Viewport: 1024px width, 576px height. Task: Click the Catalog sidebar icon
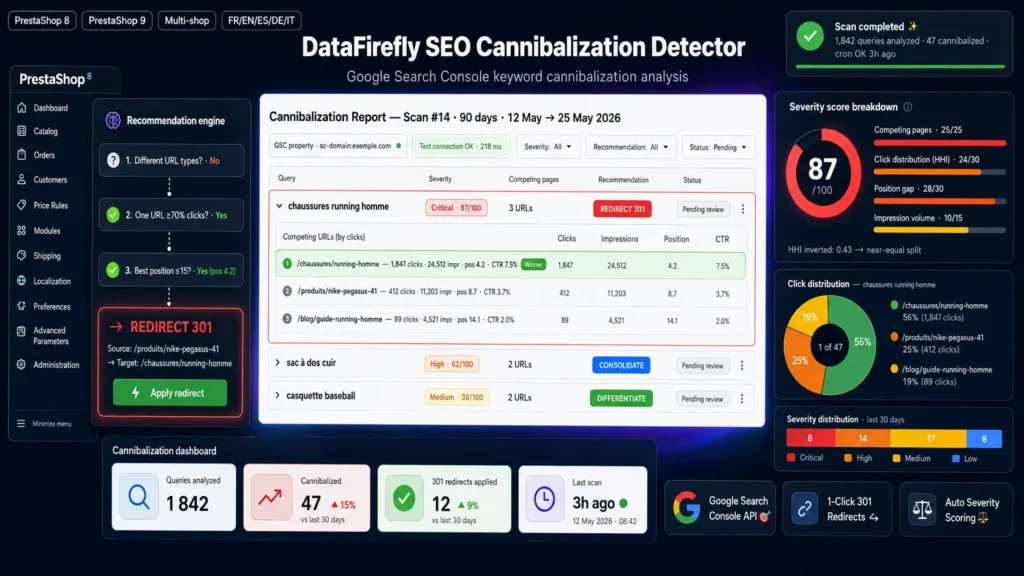[22, 131]
